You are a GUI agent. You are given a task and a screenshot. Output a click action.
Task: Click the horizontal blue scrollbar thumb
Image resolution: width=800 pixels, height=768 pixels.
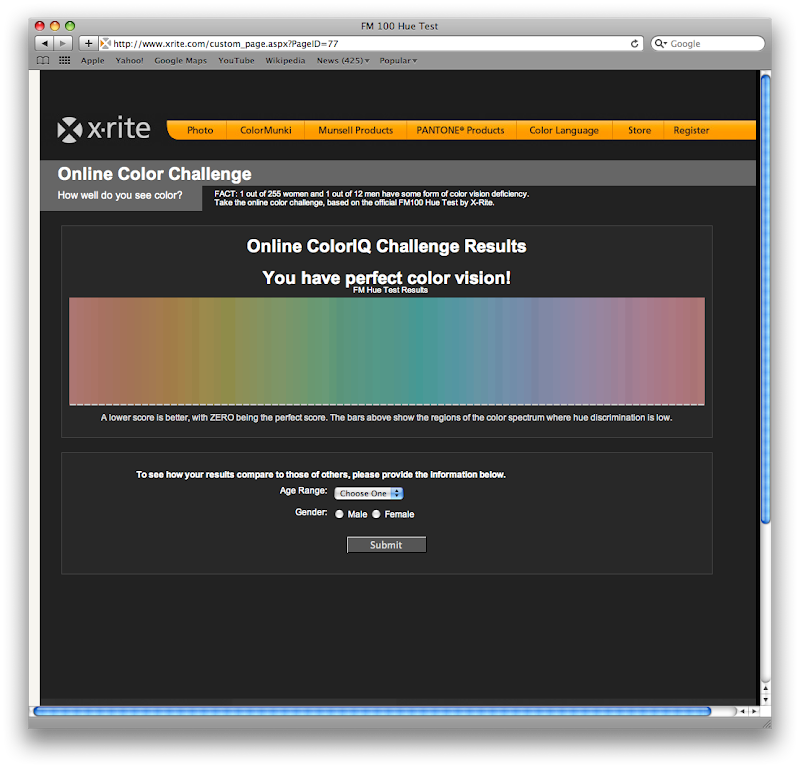(372, 711)
